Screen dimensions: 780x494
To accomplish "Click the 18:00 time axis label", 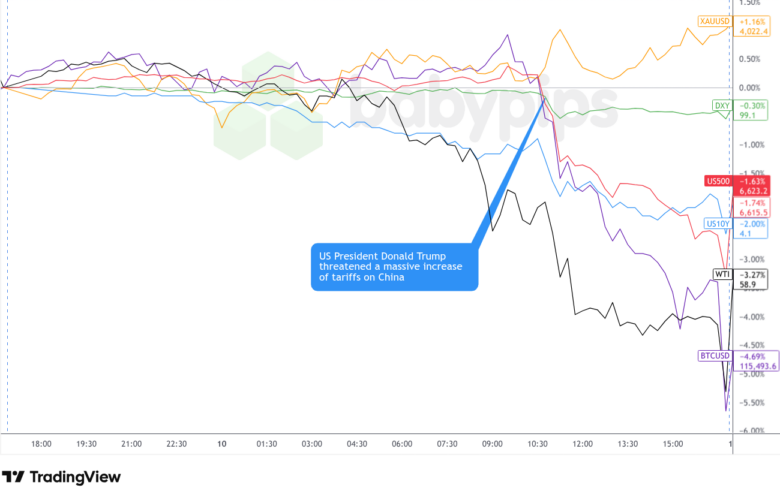I will [x=41, y=443].
